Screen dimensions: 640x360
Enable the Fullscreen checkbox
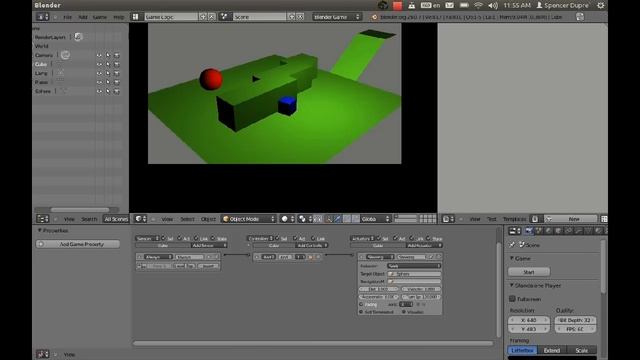(x=512, y=299)
